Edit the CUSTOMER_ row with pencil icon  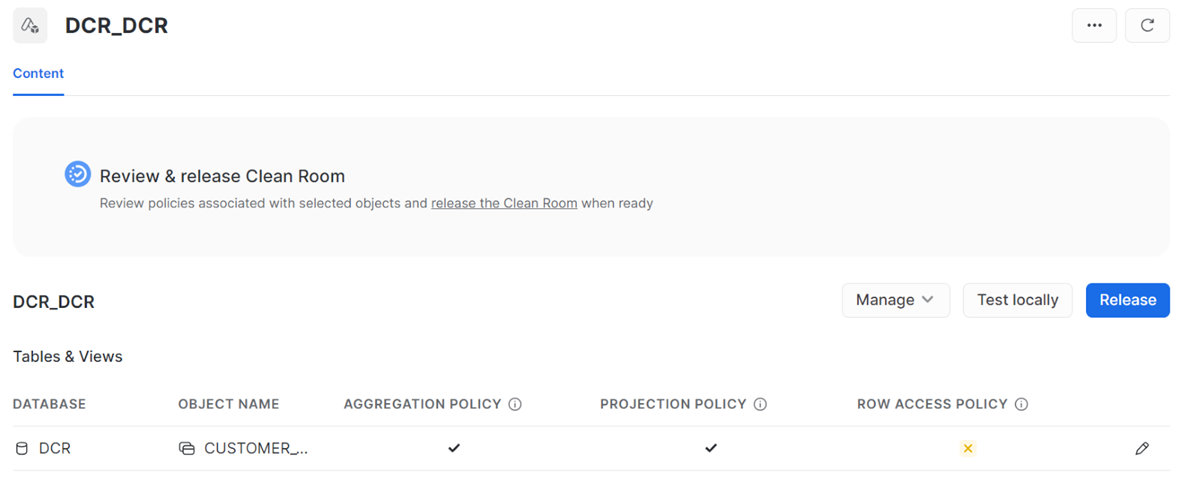click(x=1142, y=449)
